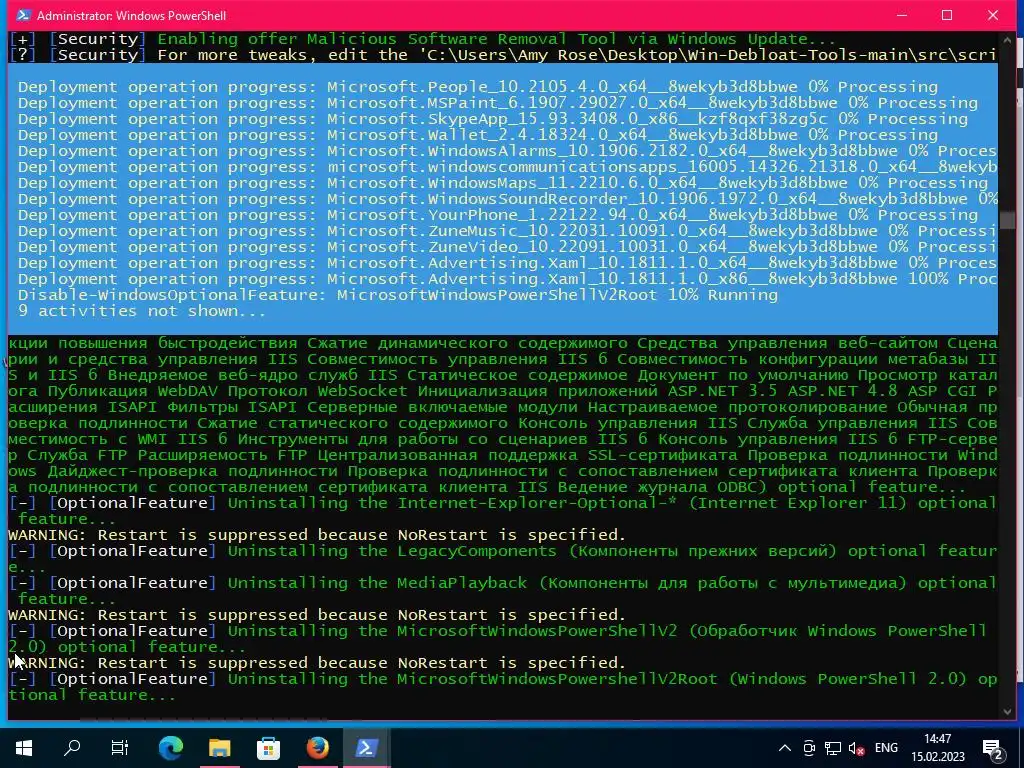Open Task View from taskbar
The image size is (1024, 768).
[120, 748]
